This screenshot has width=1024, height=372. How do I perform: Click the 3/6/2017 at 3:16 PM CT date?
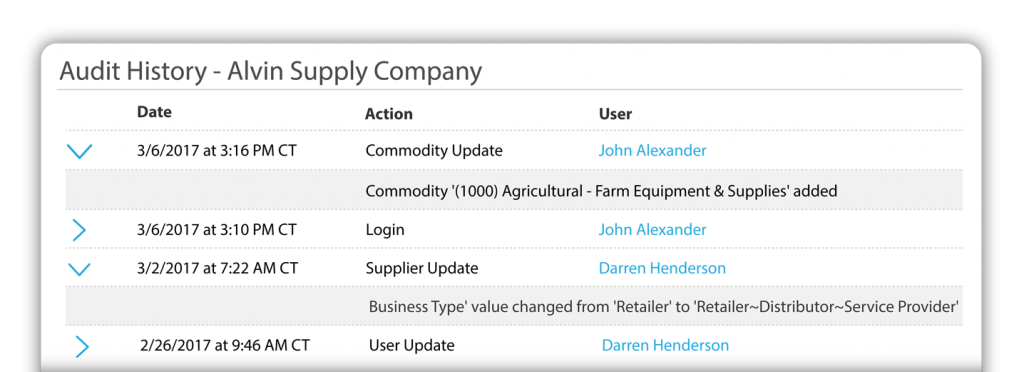pyautogui.click(x=217, y=151)
